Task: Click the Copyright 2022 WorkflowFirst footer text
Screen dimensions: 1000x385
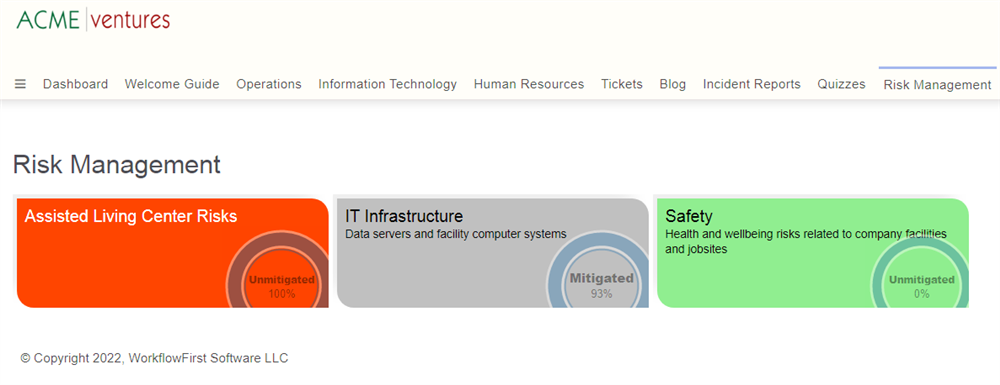Action: (154, 358)
